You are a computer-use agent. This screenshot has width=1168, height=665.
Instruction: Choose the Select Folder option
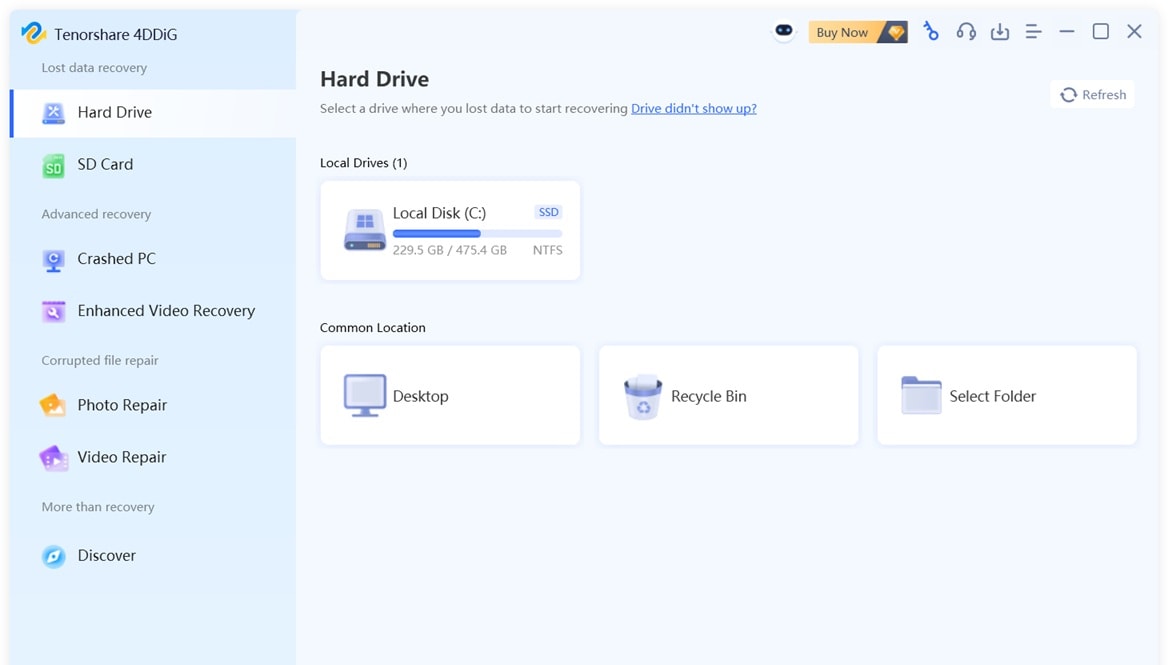point(1005,395)
